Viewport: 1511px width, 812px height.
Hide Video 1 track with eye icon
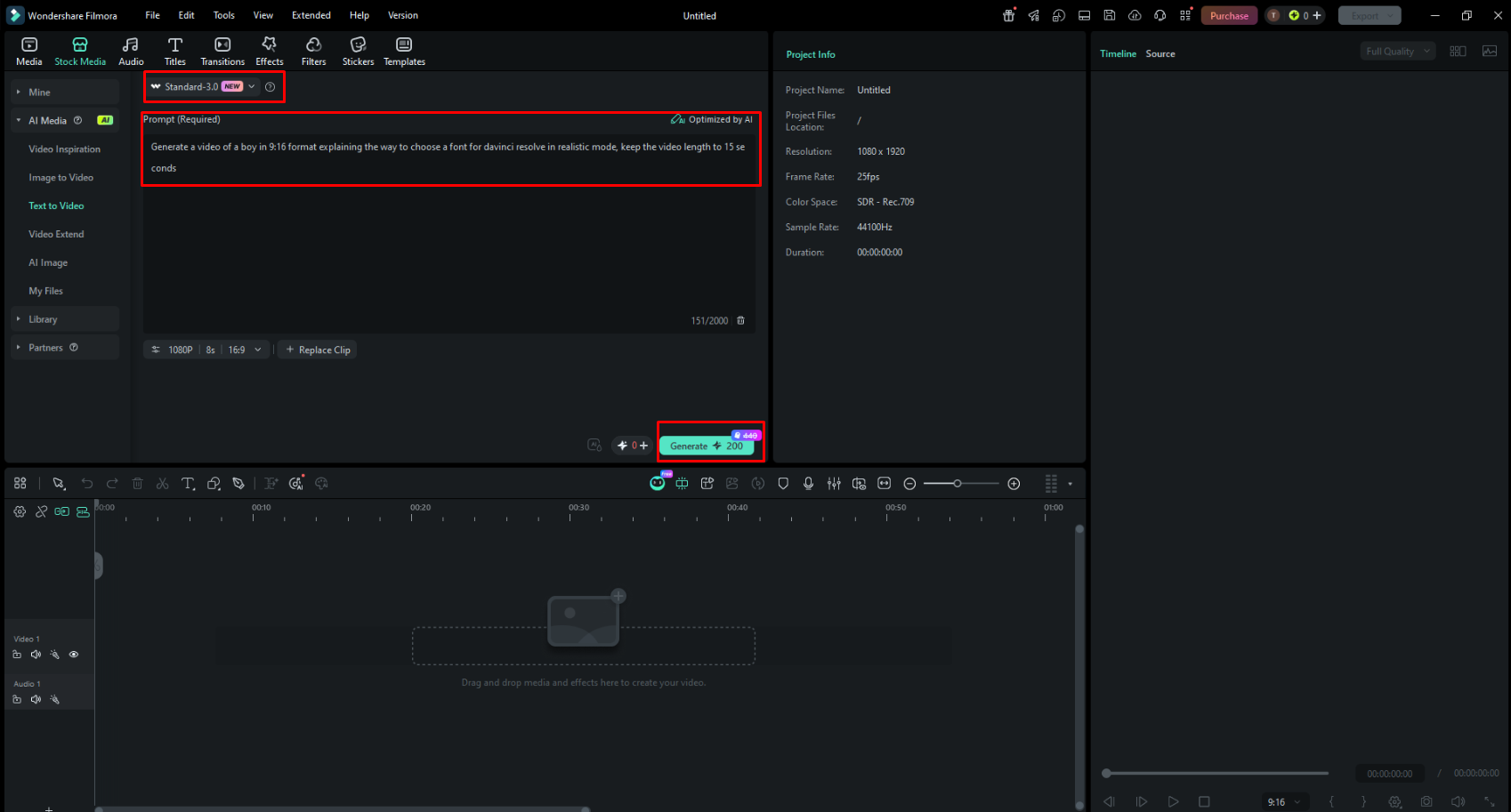coord(74,655)
